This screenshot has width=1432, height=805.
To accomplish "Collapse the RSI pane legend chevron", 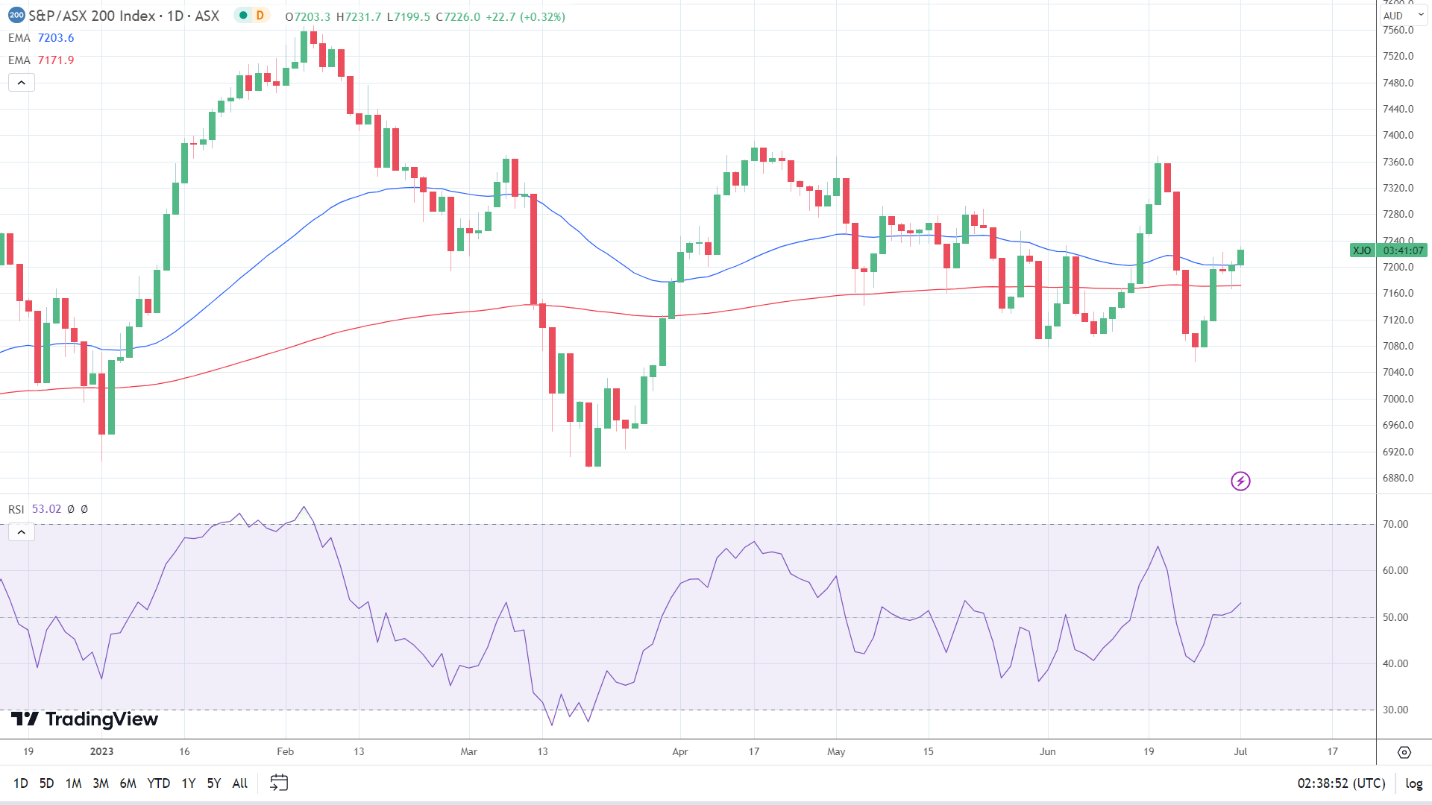I will coord(21,532).
